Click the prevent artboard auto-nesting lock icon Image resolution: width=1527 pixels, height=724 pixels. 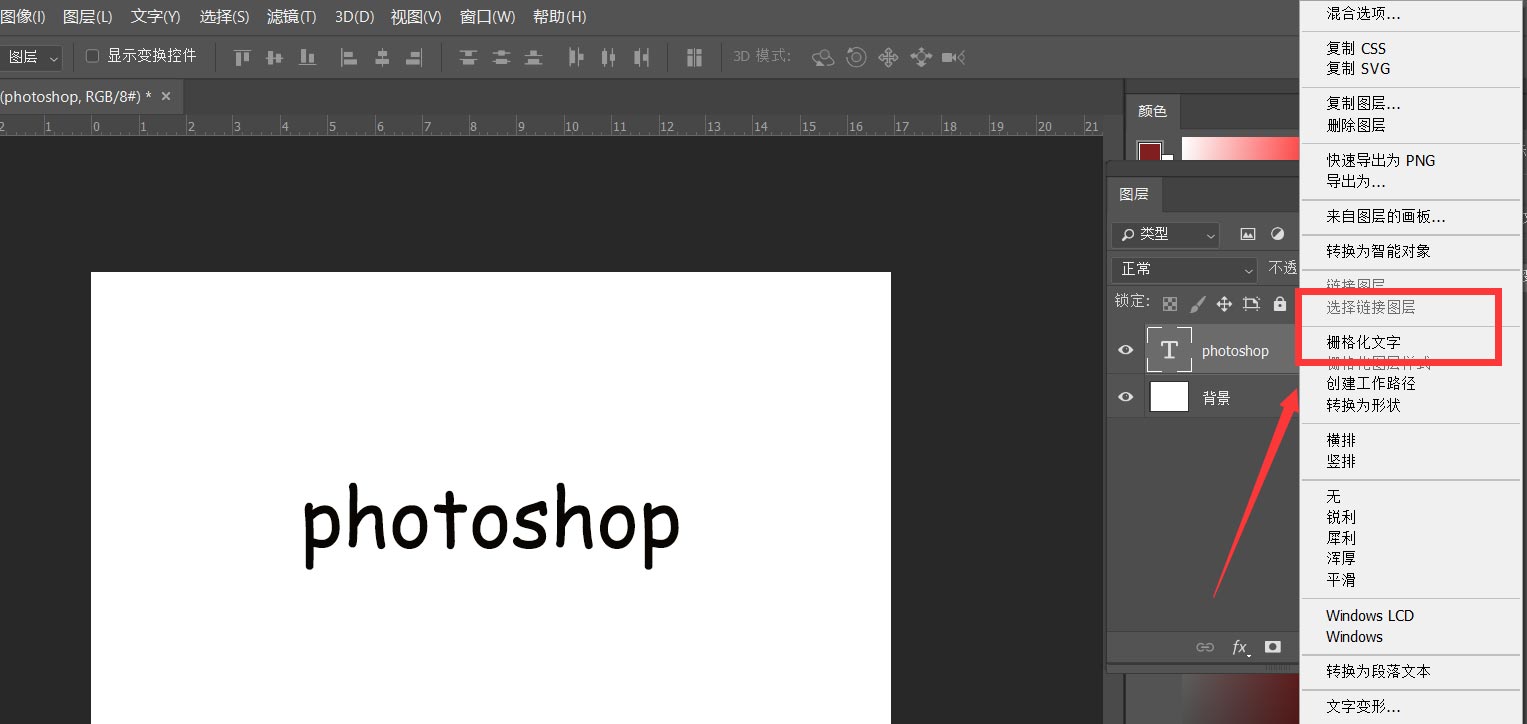pyautogui.click(x=1251, y=304)
